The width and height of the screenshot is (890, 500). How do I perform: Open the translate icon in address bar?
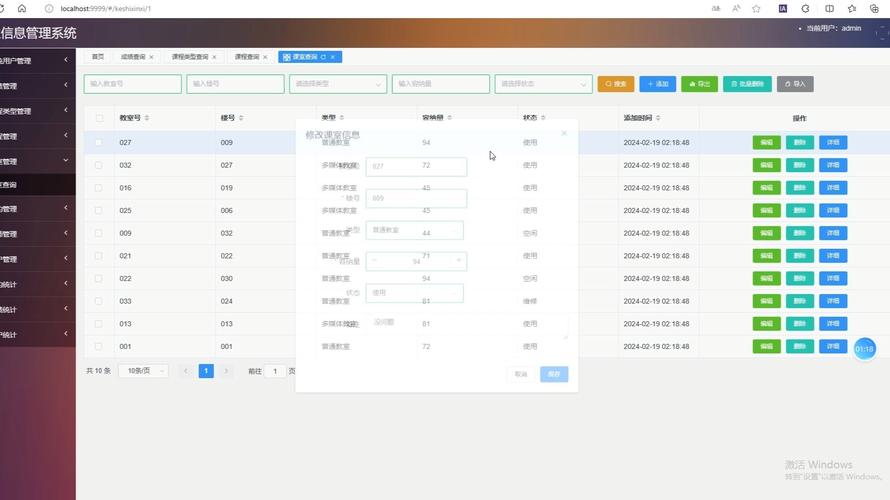(716, 9)
